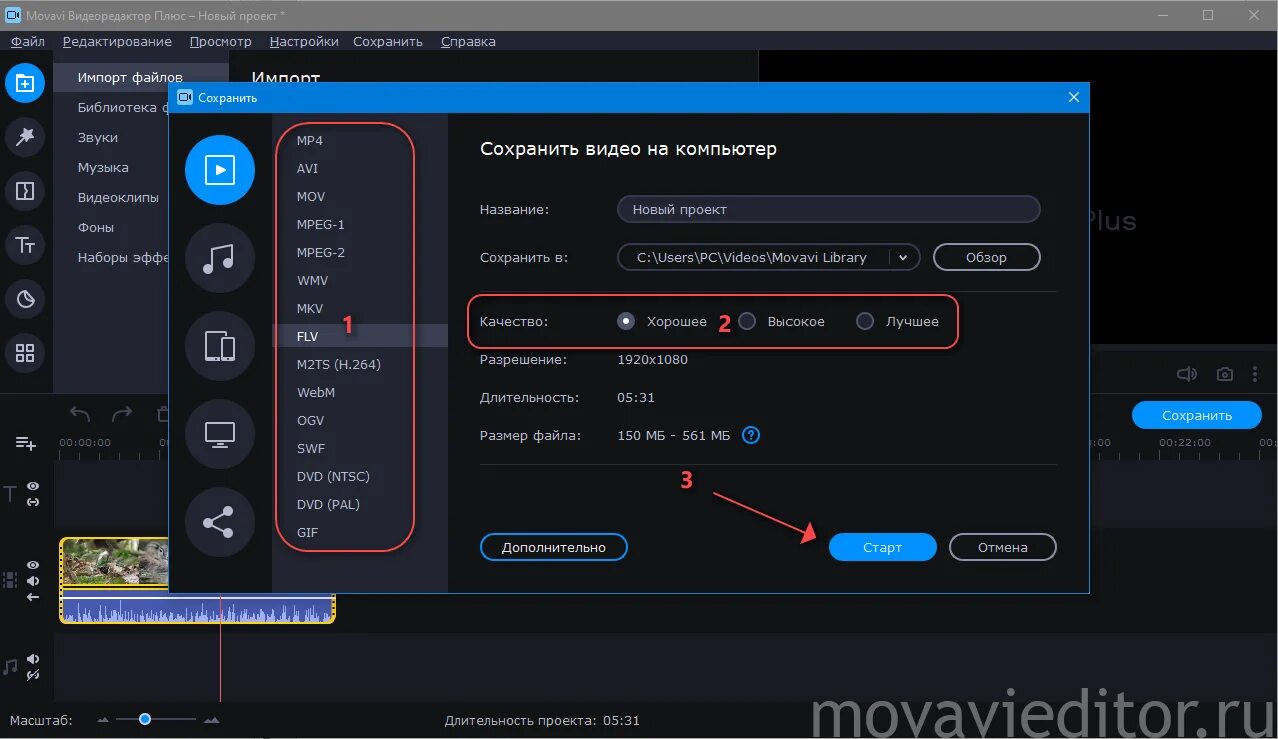The image size is (1278, 739).
Task: Select the Лучшее quality radio button
Action: pyautogui.click(x=865, y=321)
